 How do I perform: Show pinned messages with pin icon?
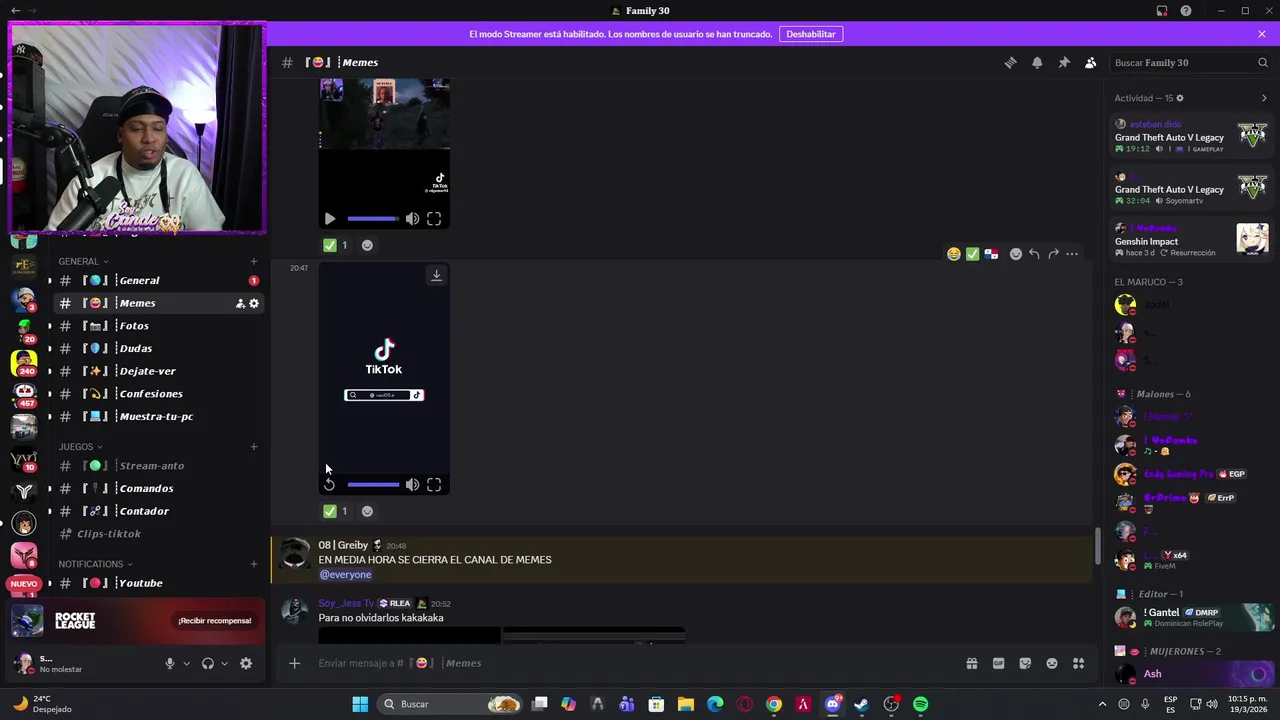[x=1064, y=62]
